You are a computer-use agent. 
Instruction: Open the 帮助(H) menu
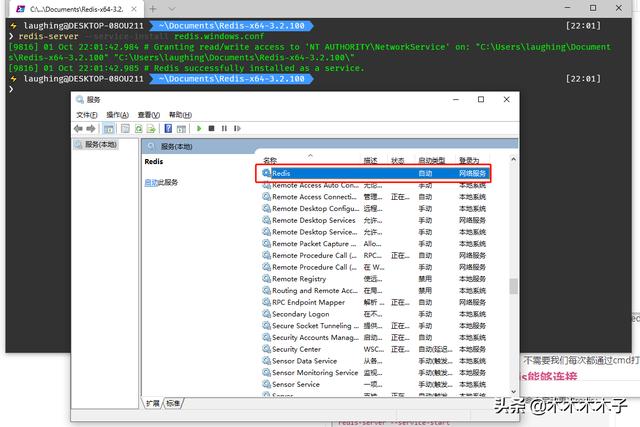point(180,115)
